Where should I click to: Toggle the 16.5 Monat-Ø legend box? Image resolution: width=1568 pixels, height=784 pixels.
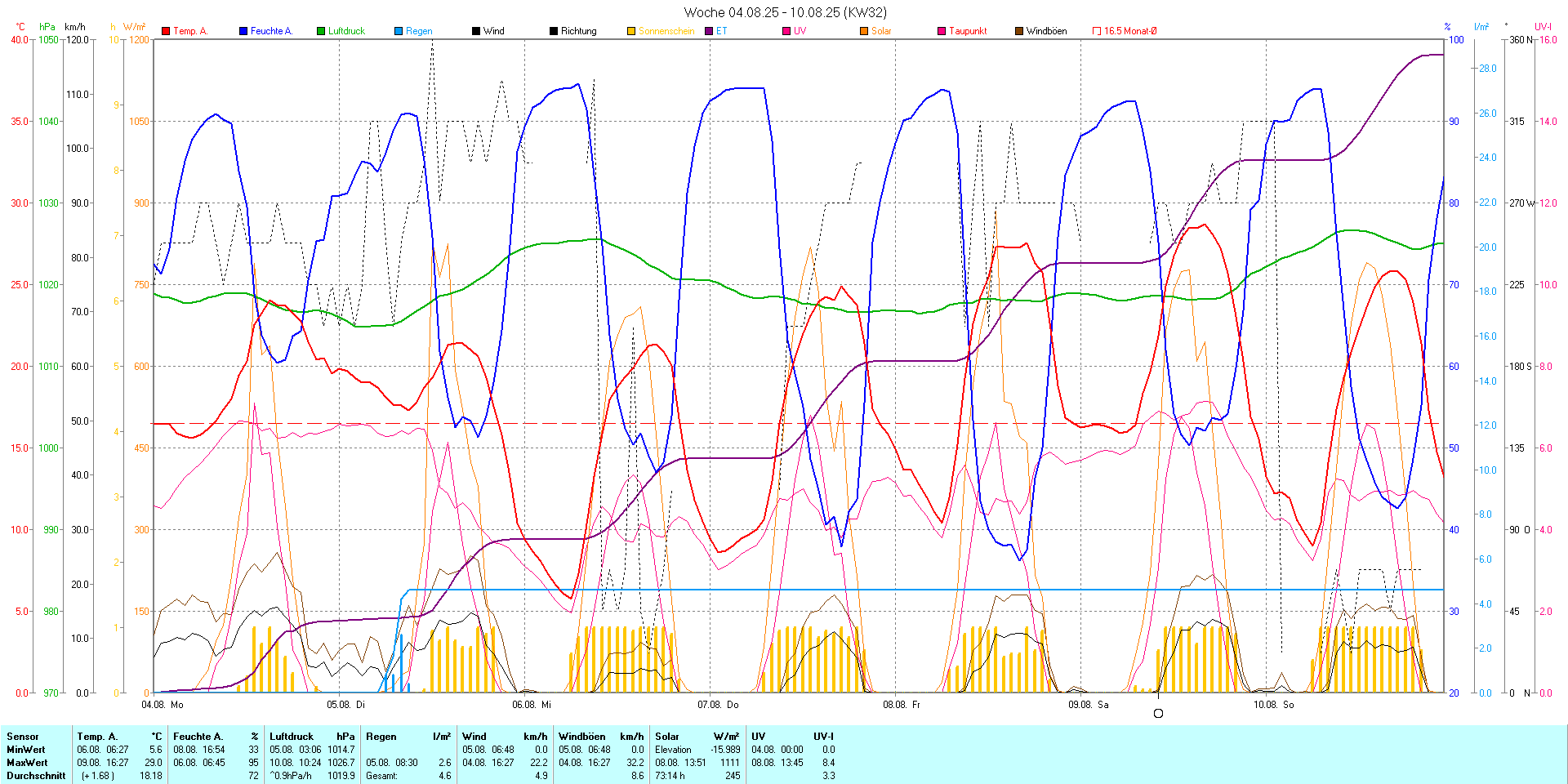1097,31
